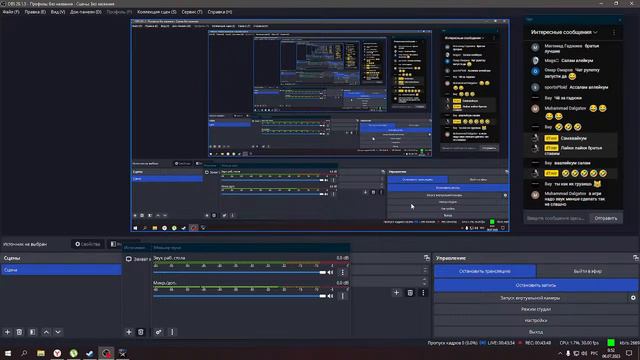Click Выйти в эфир button
This screenshot has width=640, height=360.
[587, 271]
